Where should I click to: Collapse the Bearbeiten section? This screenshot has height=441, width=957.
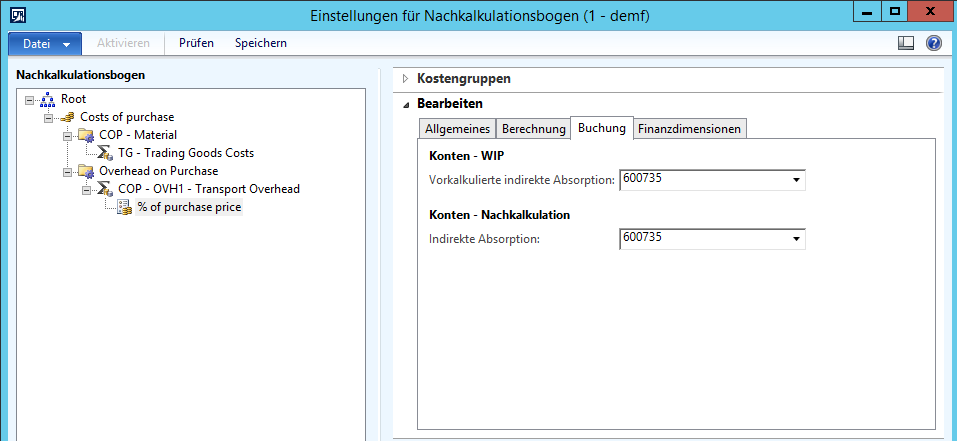point(406,104)
